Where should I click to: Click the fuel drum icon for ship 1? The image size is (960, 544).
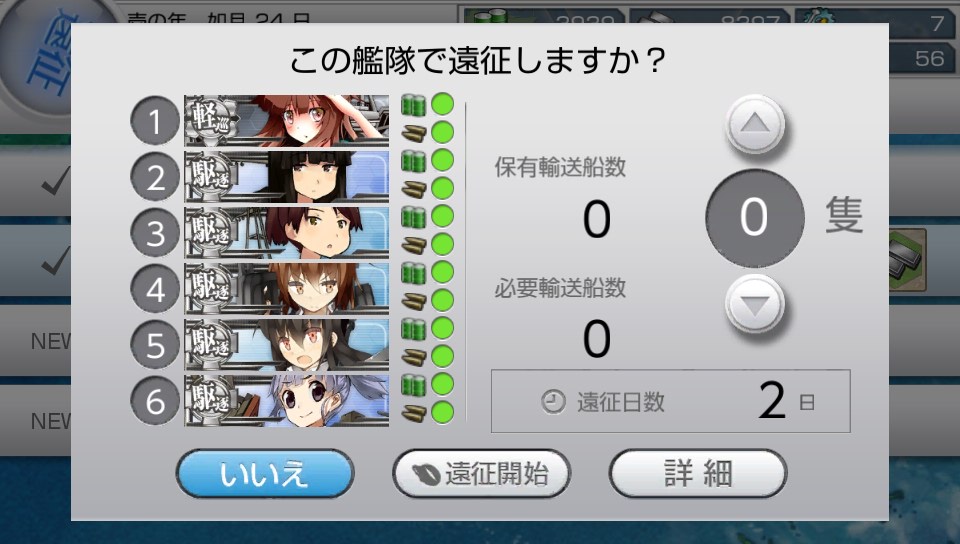click(x=413, y=105)
